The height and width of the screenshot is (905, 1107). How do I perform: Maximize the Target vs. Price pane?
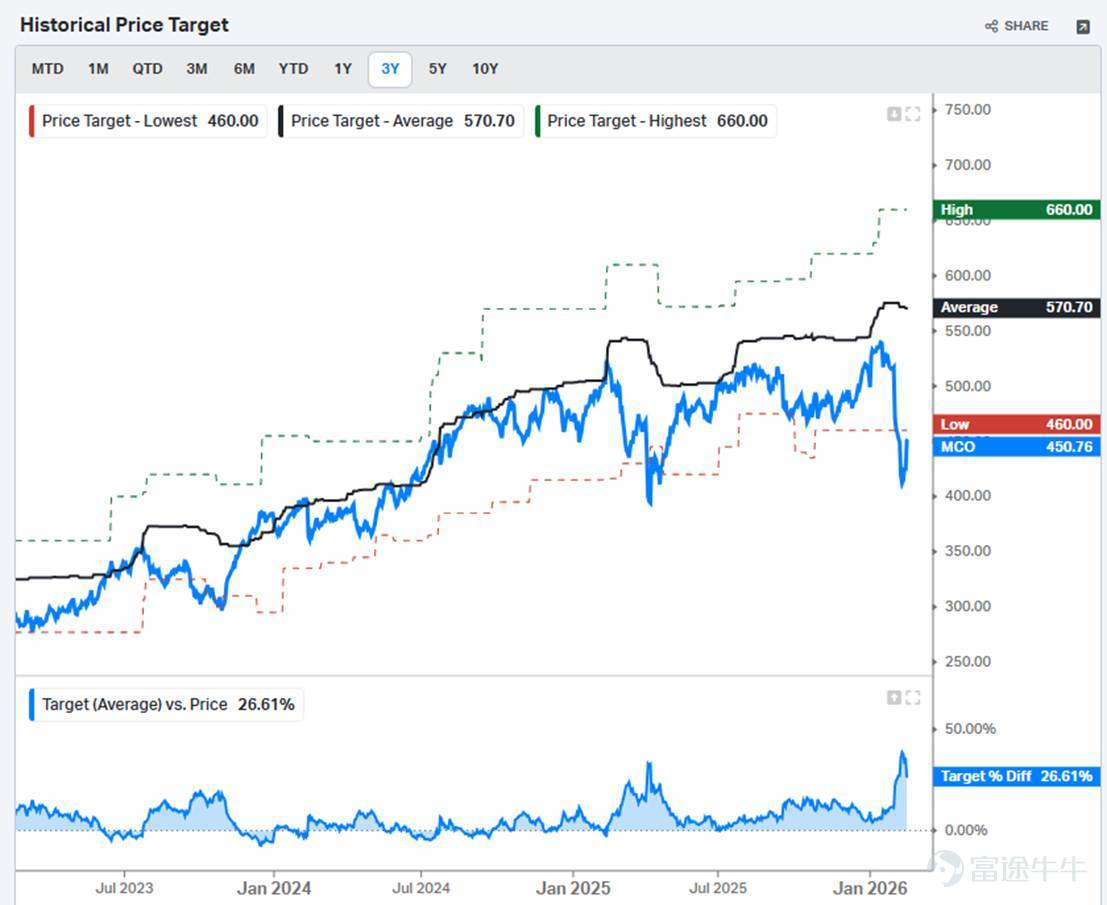click(913, 697)
